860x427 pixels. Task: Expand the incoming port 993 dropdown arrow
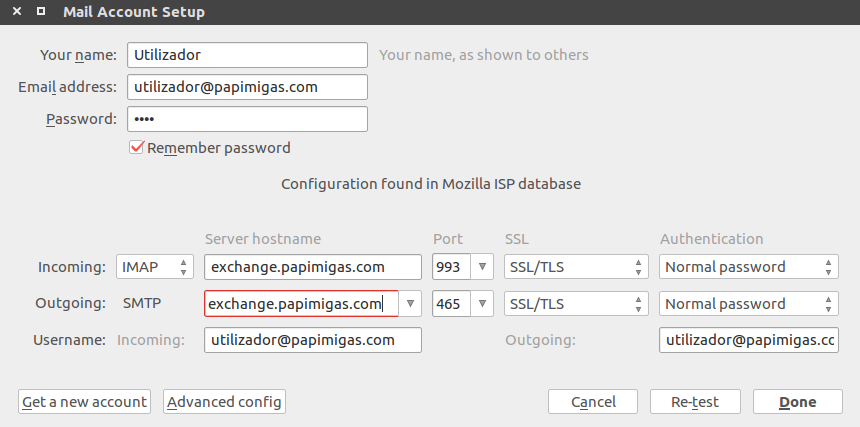point(483,267)
